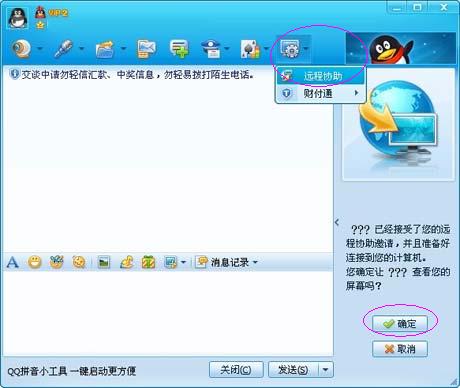Image resolution: width=460 pixels, height=388 pixels.
Task: Start voice chat with microphone icon
Action: (x=63, y=49)
